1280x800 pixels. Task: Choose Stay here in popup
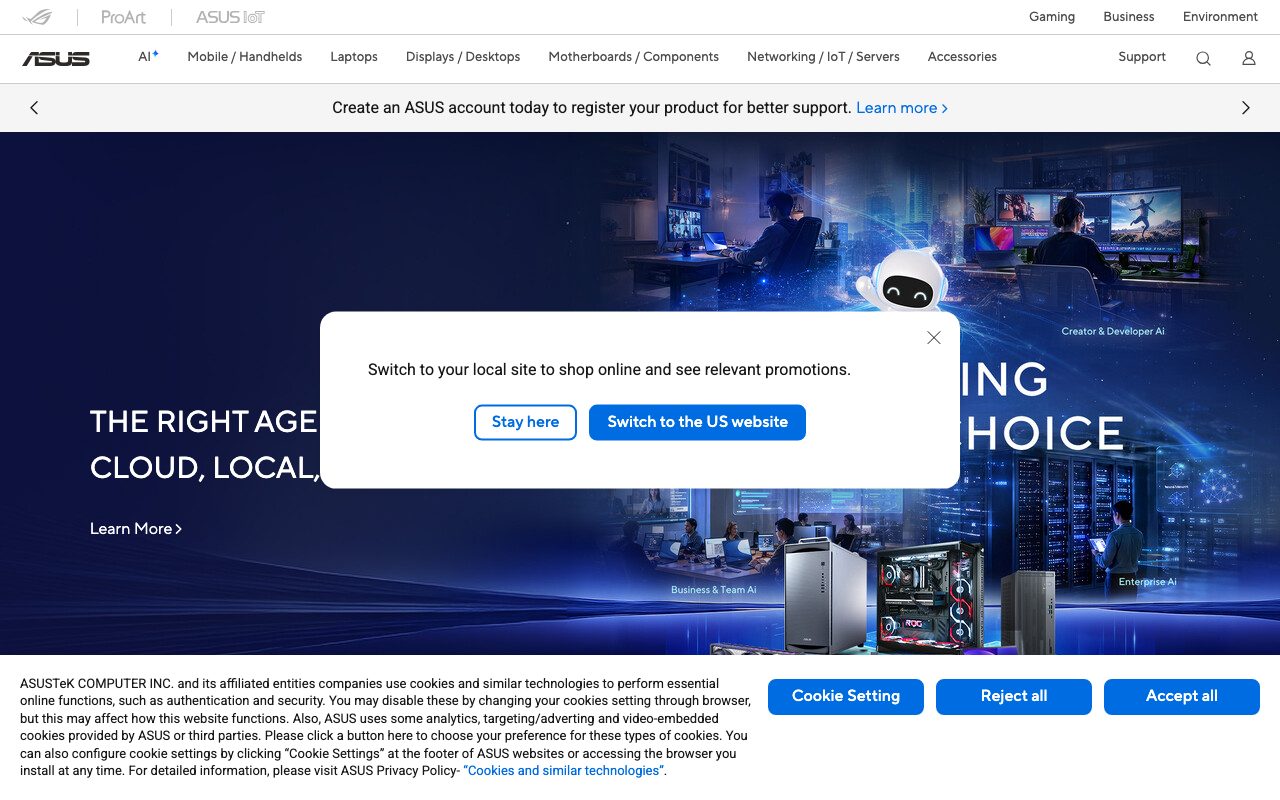click(x=525, y=422)
